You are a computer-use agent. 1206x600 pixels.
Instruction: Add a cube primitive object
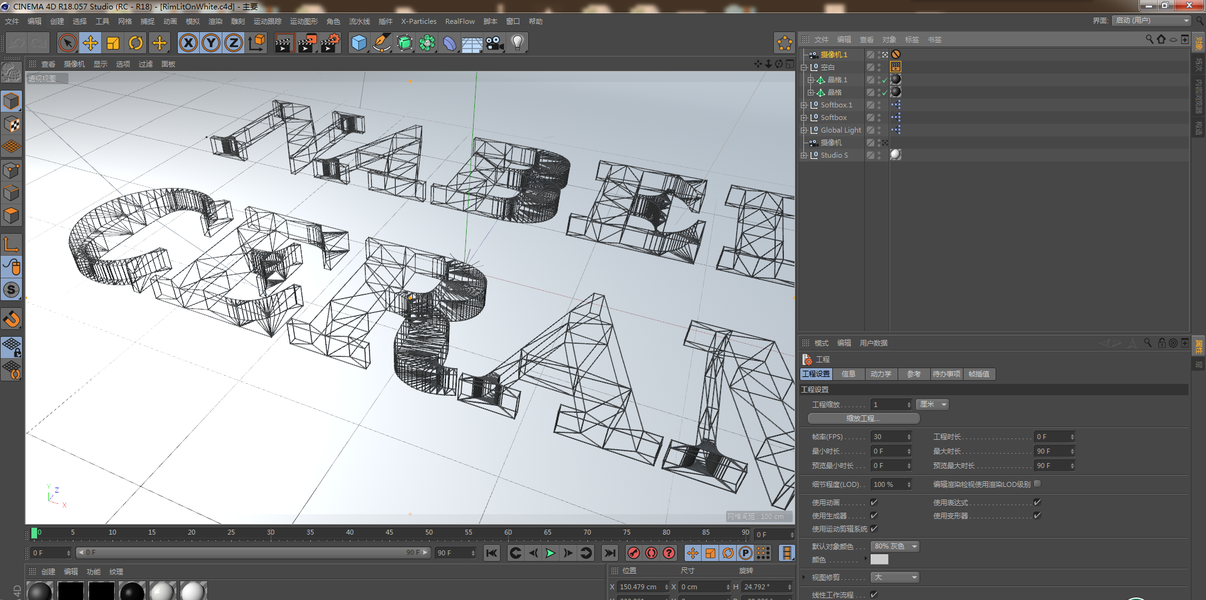coord(359,43)
